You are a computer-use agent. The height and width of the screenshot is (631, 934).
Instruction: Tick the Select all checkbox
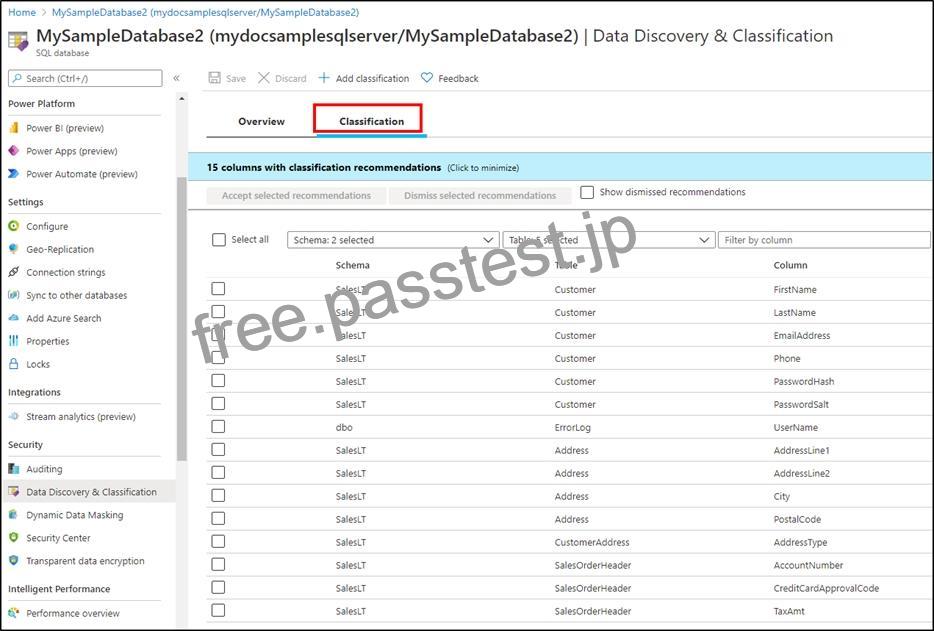coord(219,240)
